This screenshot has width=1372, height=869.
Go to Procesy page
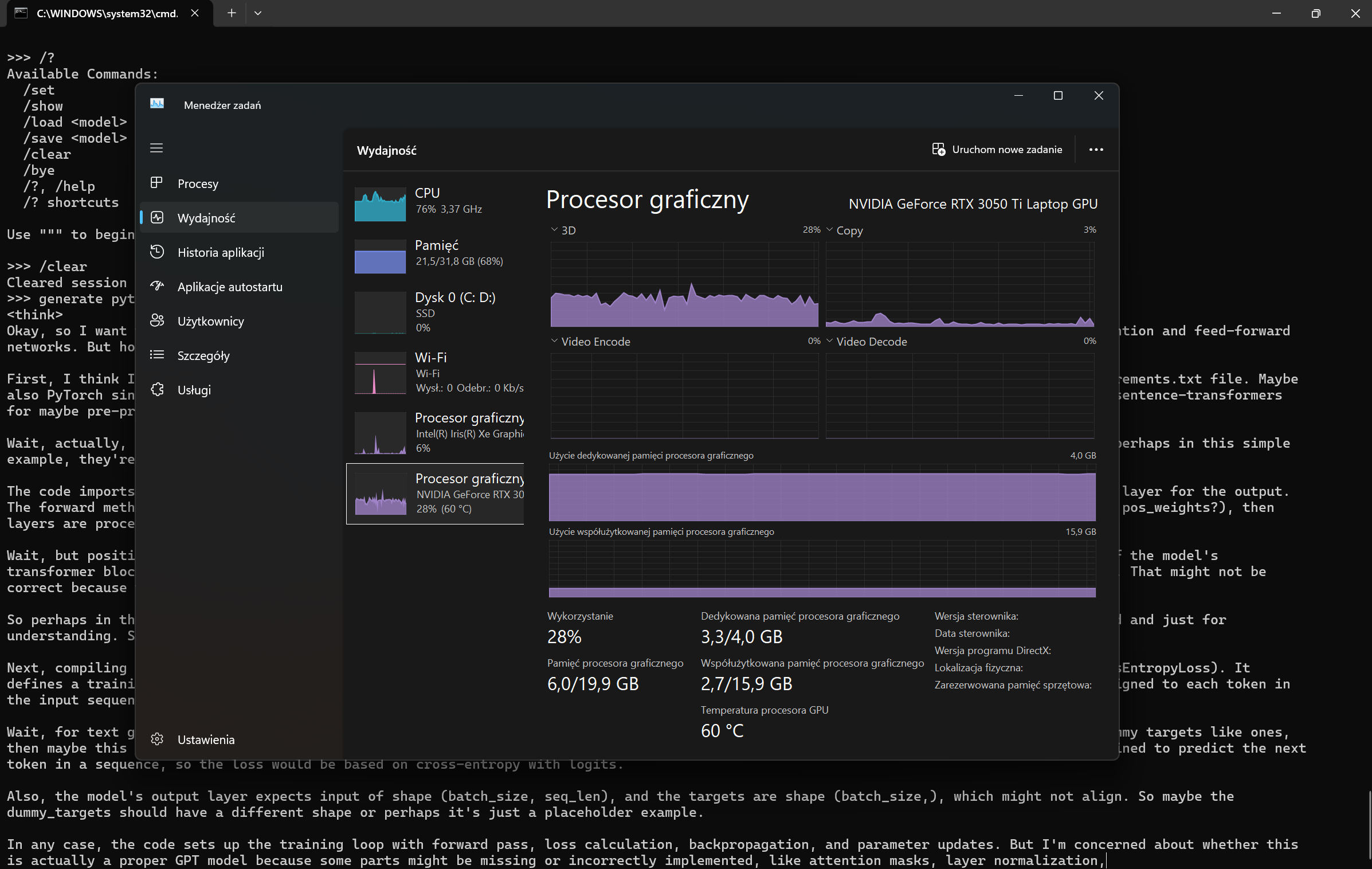[239, 183]
